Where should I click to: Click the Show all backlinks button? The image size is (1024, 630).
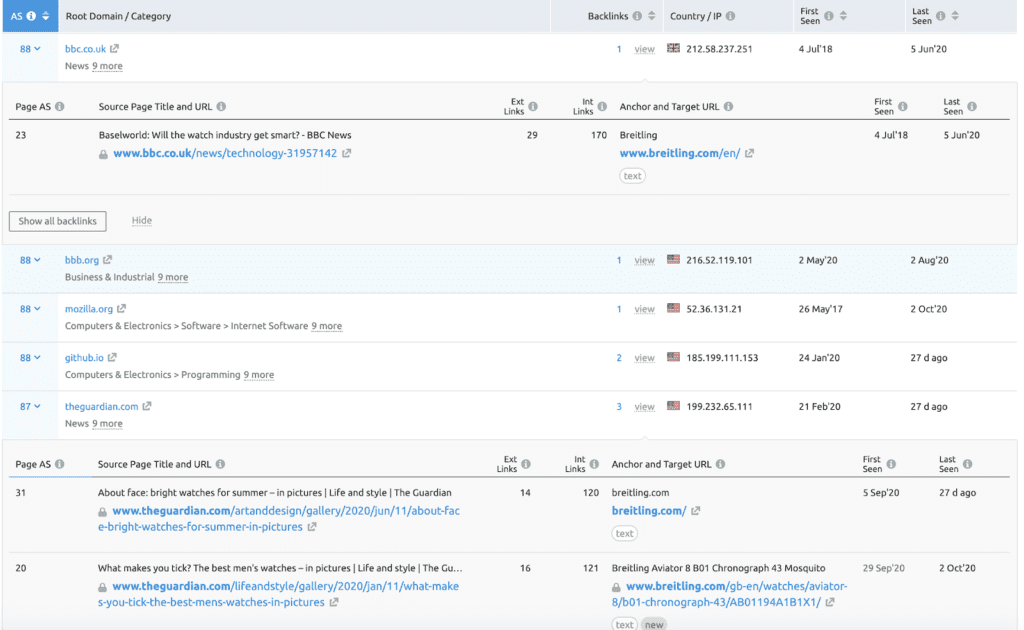click(57, 221)
